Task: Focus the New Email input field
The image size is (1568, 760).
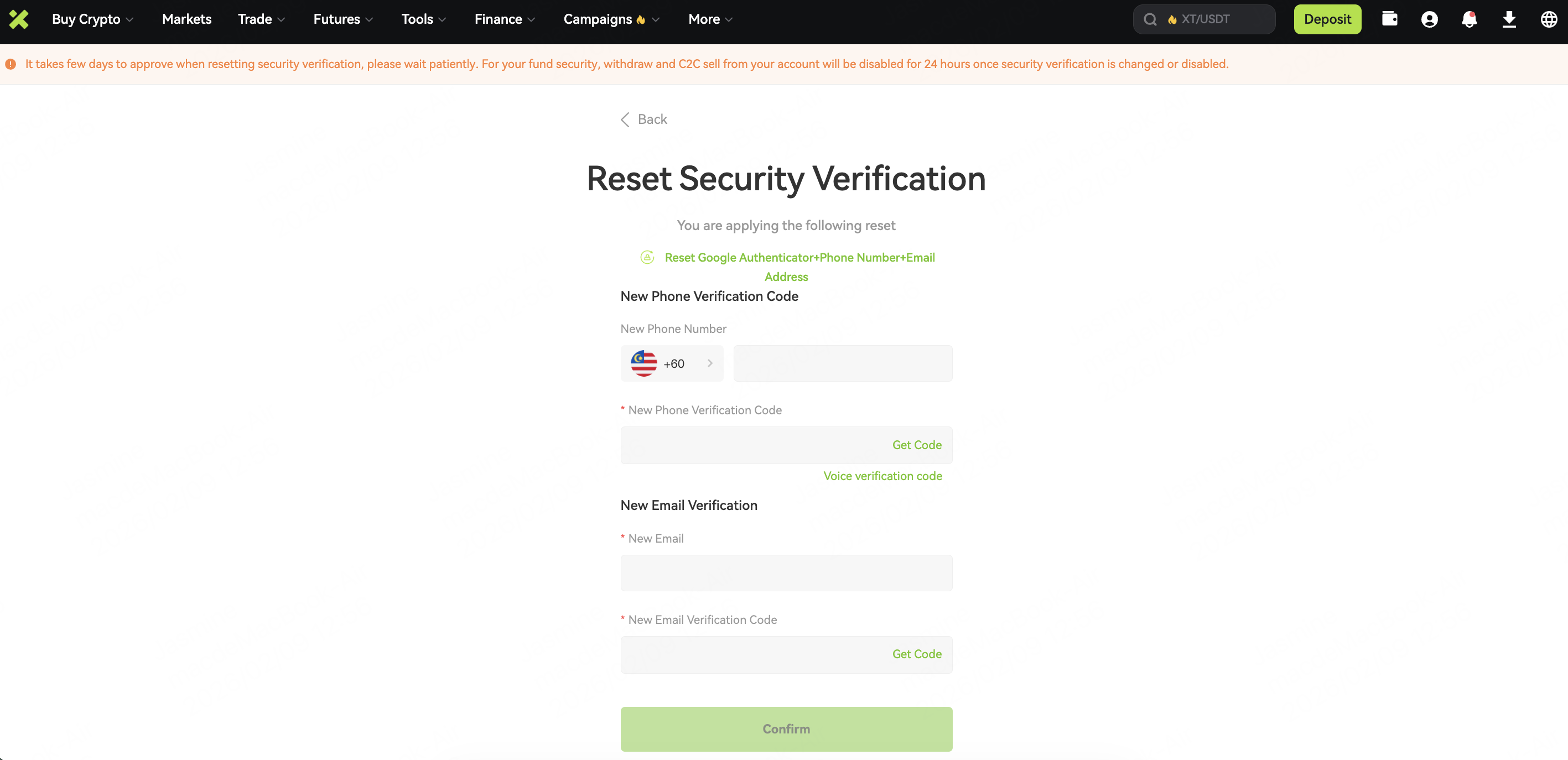Action: (x=786, y=572)
